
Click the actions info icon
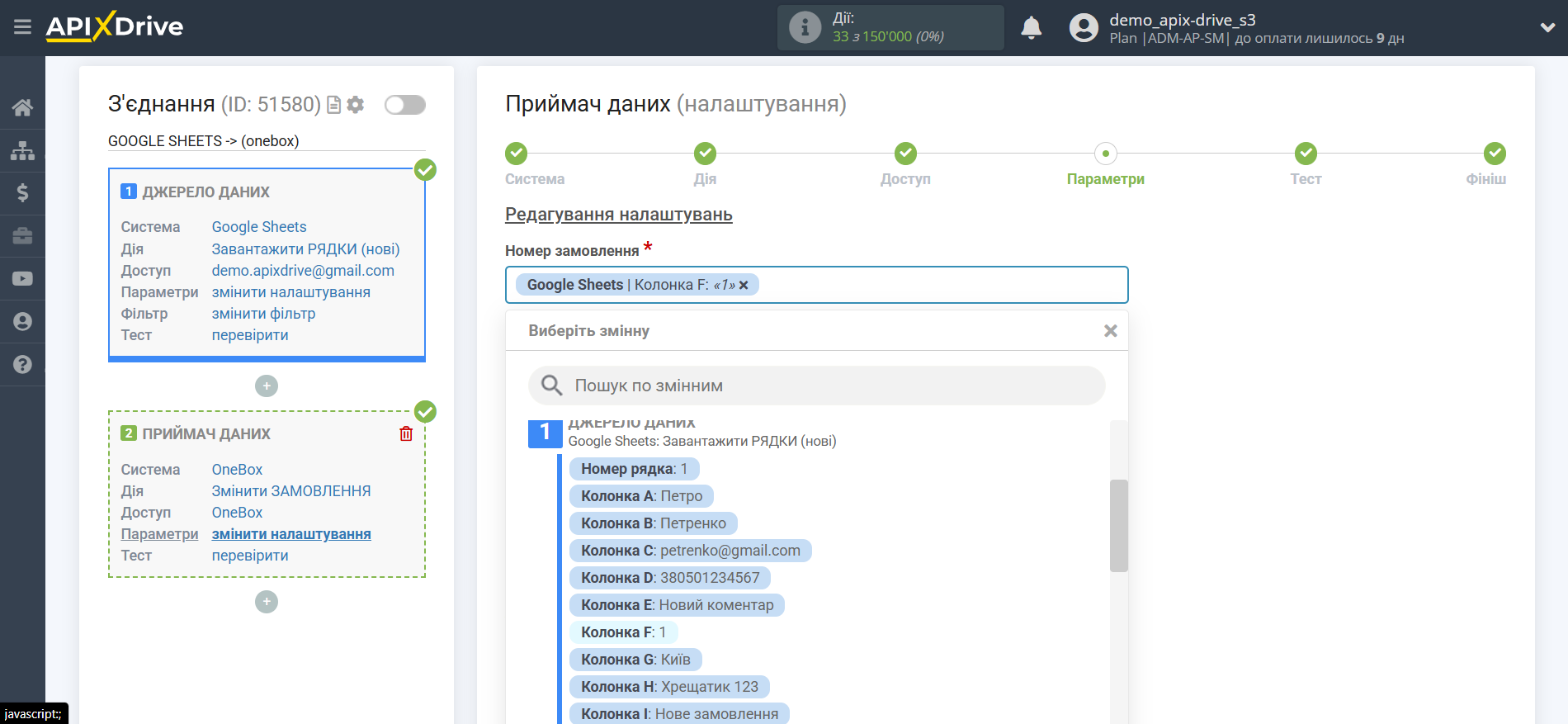(805, 27)
